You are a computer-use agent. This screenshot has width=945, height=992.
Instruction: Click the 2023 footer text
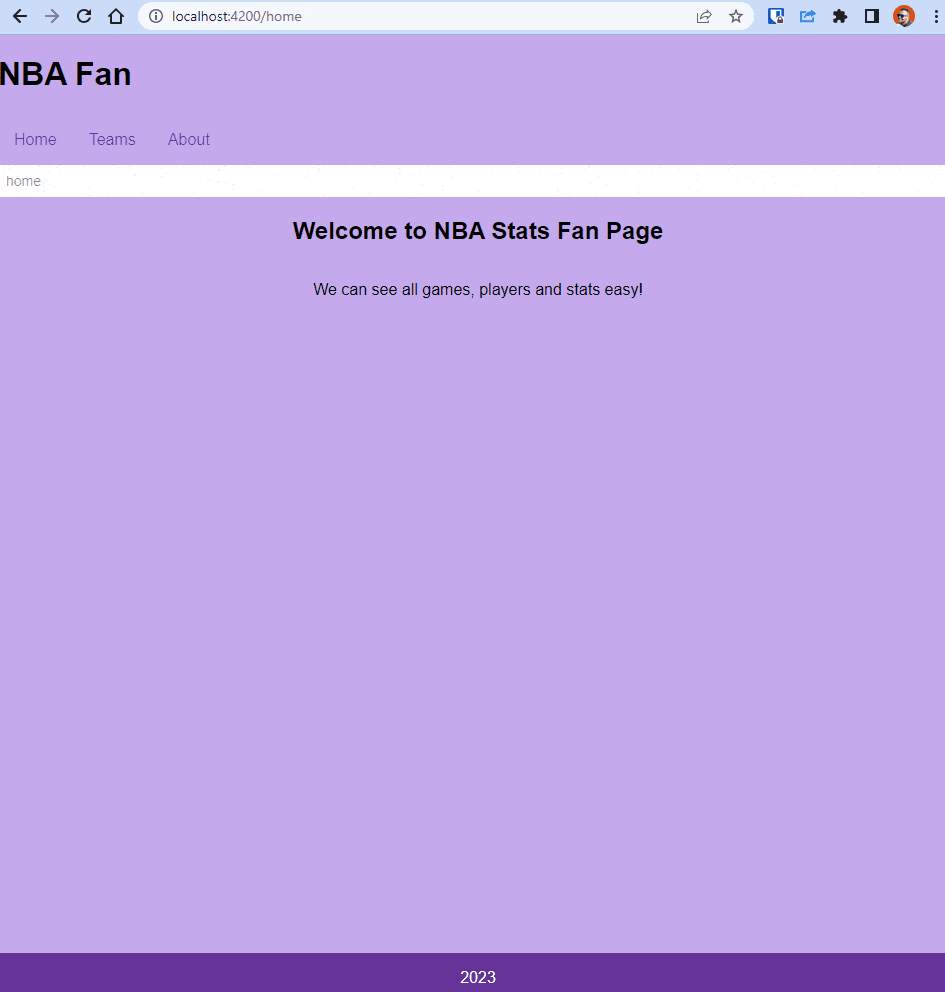pyautogui.click(x=478, y=977)
